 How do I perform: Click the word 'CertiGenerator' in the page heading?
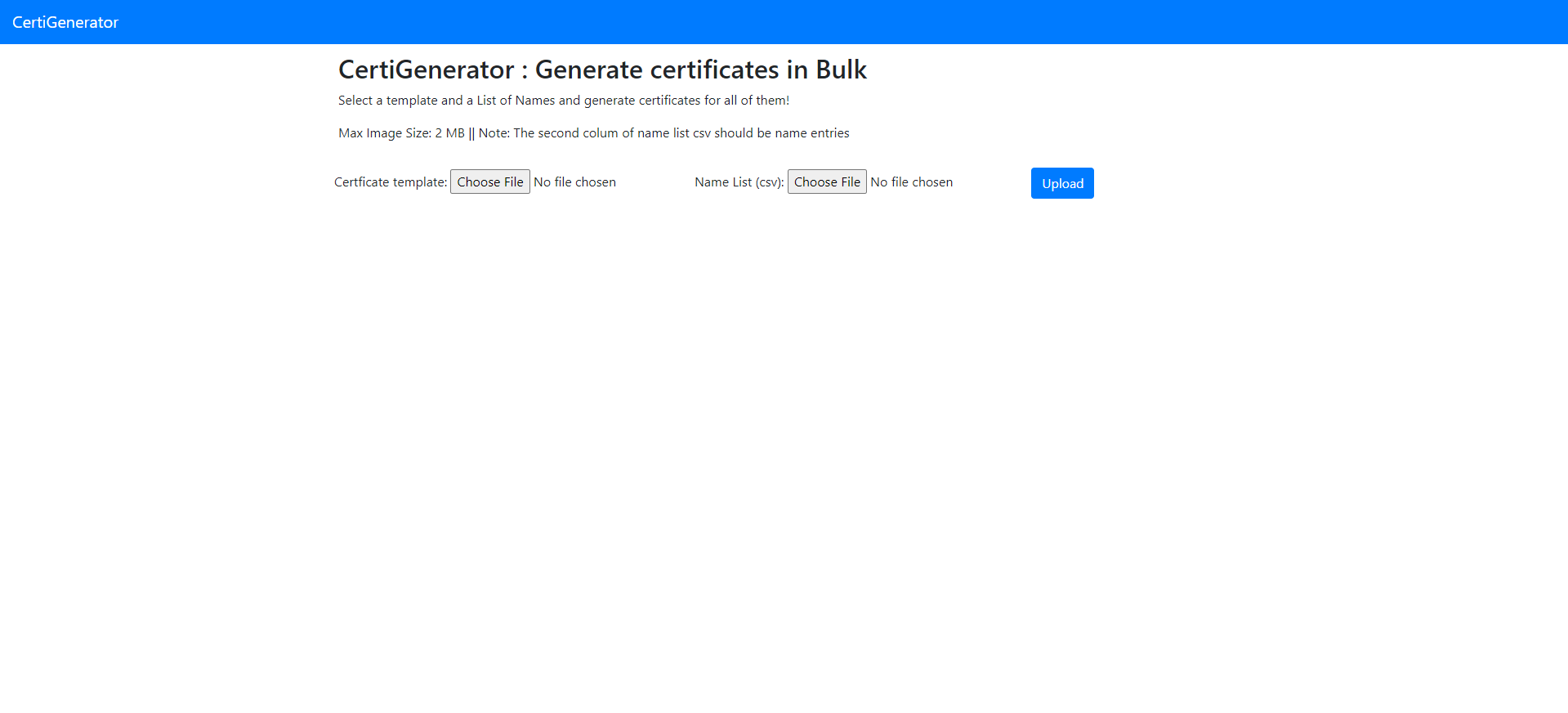pos(426,70)
